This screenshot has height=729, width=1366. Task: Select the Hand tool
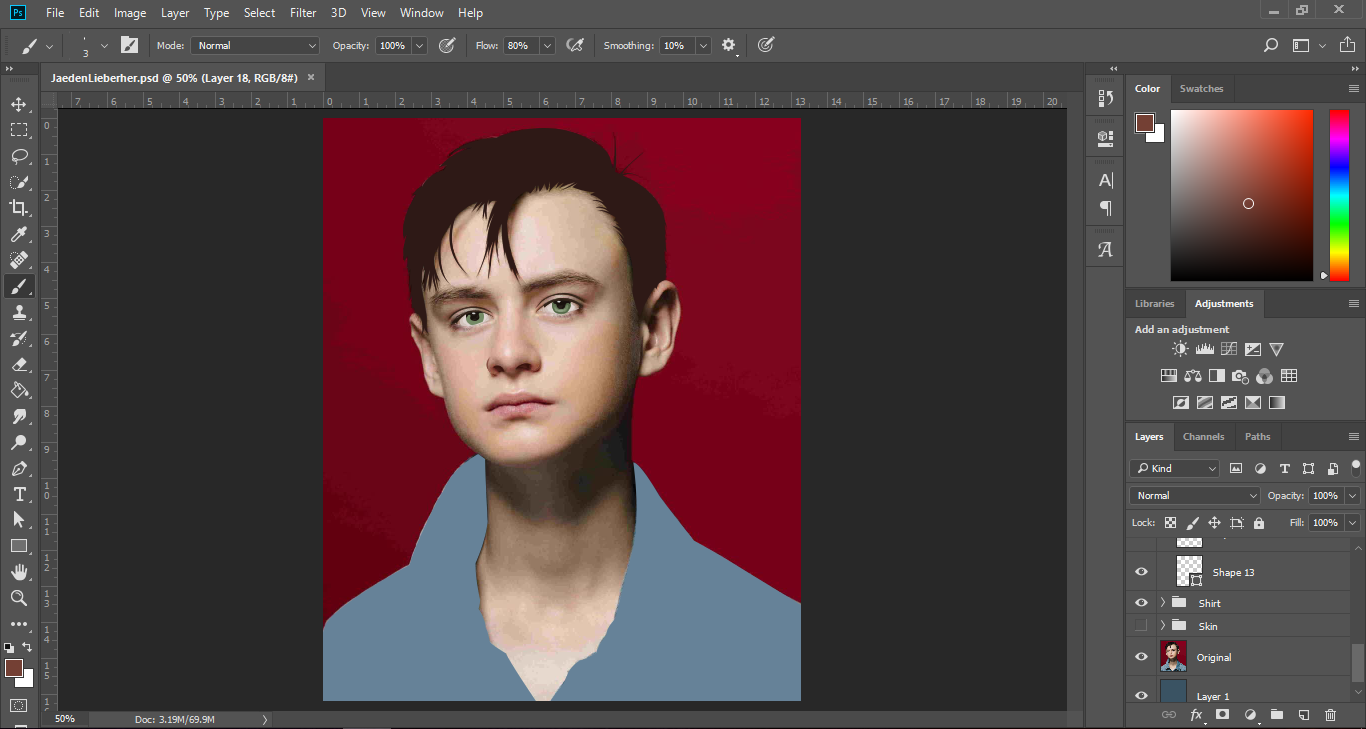point(19,572)
